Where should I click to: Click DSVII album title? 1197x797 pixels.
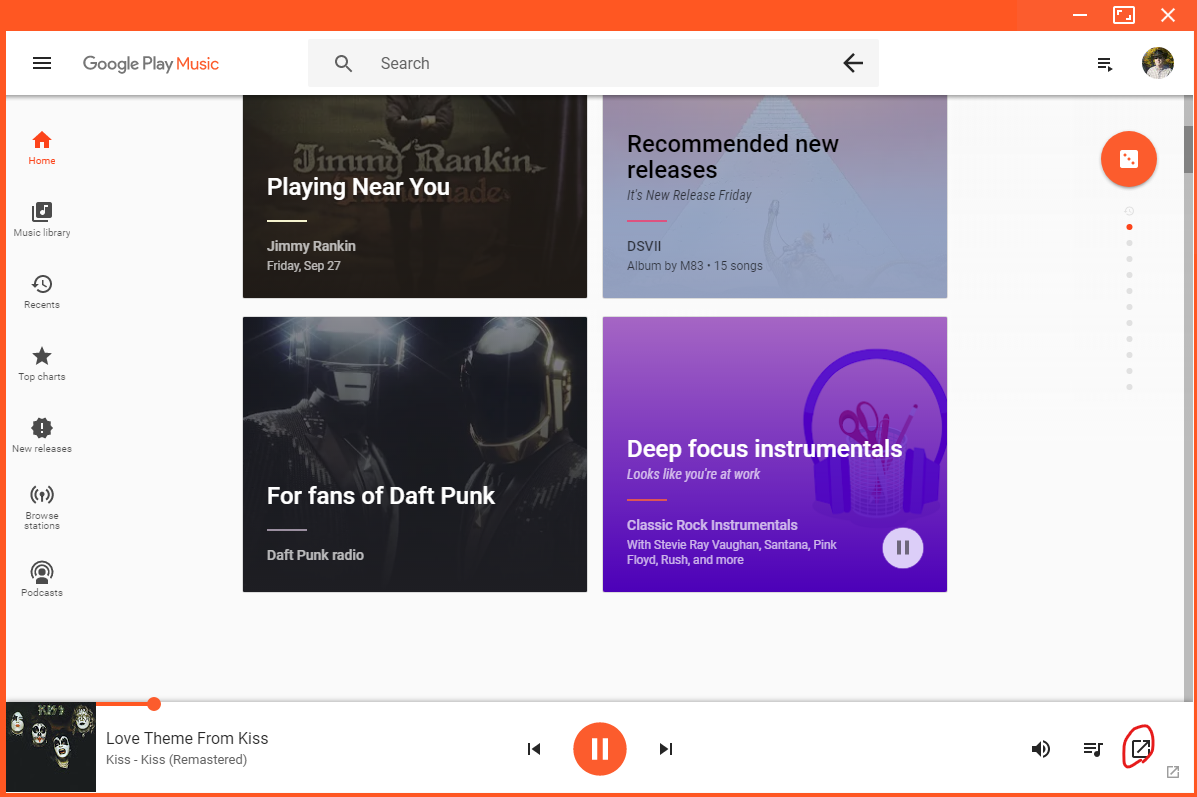tap(644, 246)
